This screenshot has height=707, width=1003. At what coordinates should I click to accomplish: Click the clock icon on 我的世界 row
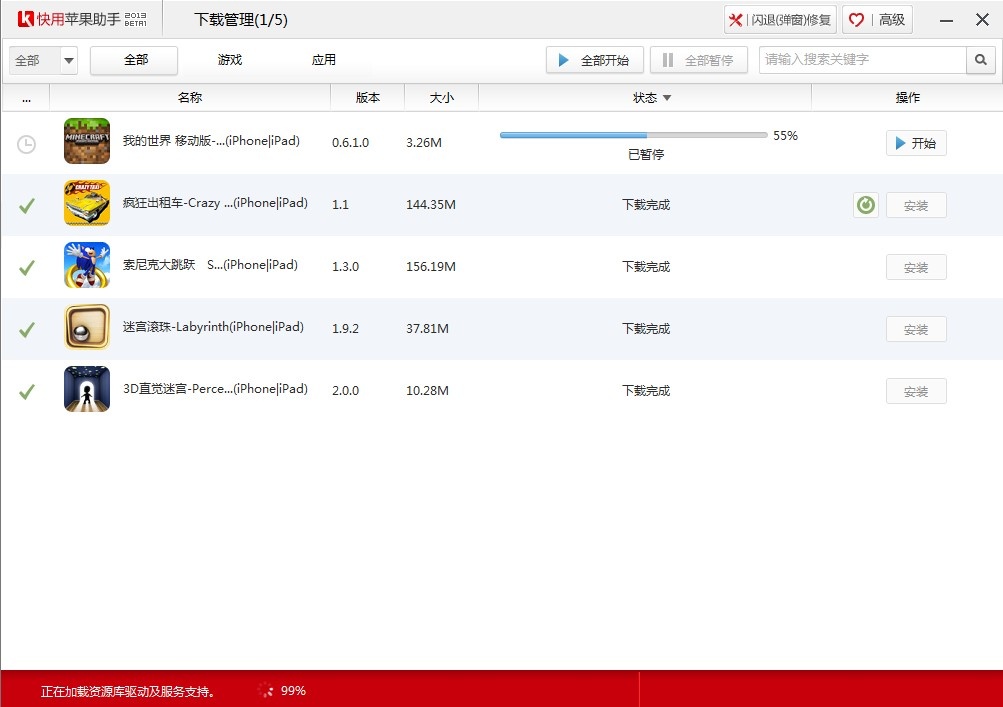[26, 144]
